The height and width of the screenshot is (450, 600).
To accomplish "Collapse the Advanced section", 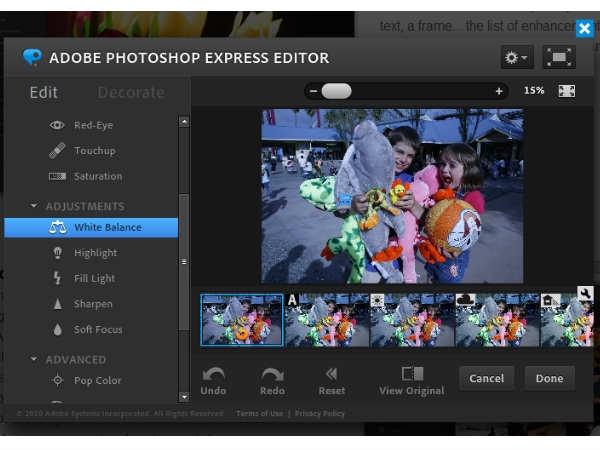I will pos(35,359).
